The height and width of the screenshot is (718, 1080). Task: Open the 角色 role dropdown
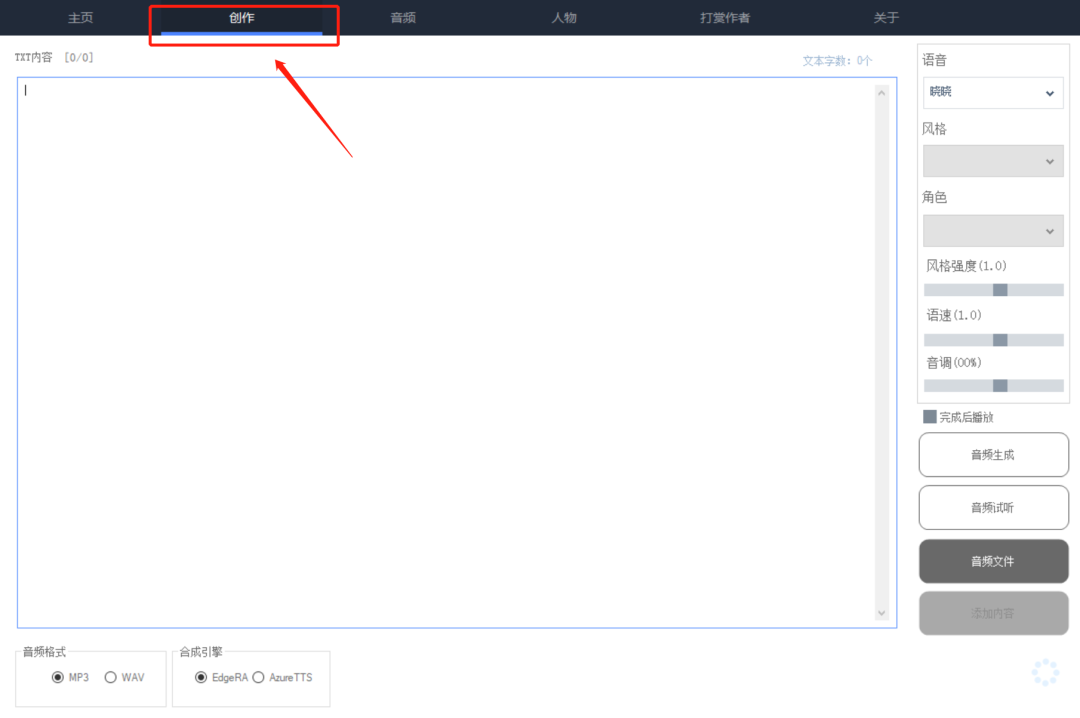(993, 231)
